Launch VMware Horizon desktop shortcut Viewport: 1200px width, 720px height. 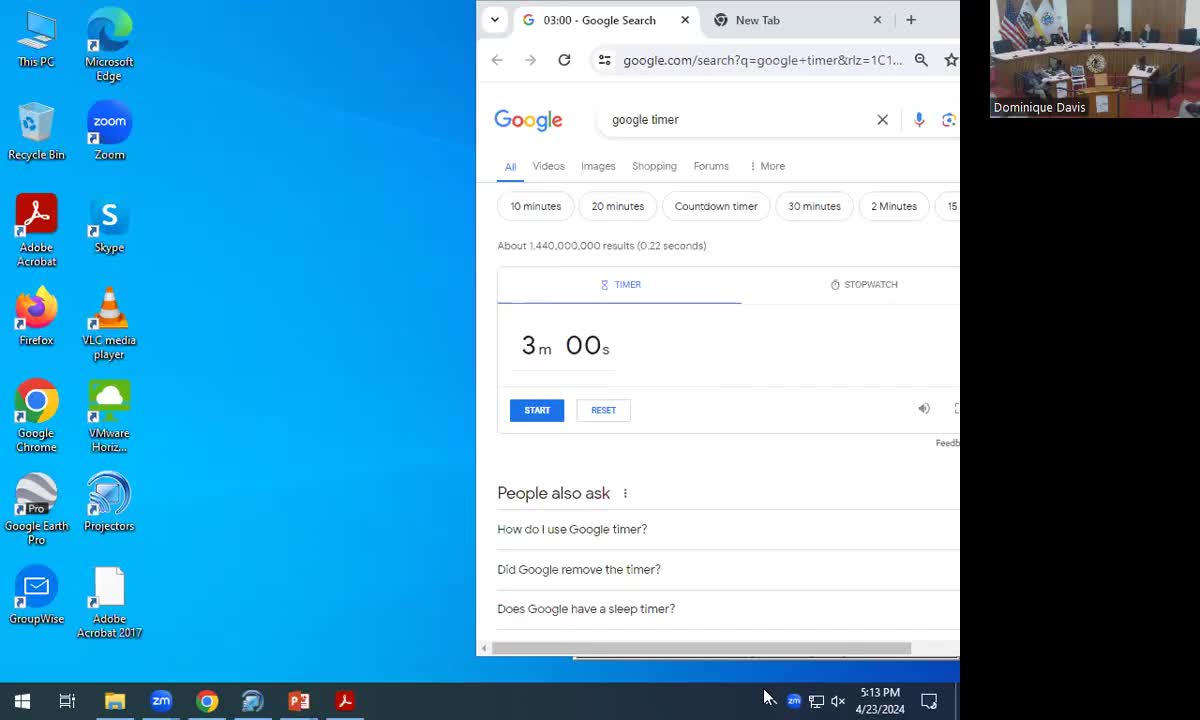point(109,417)
